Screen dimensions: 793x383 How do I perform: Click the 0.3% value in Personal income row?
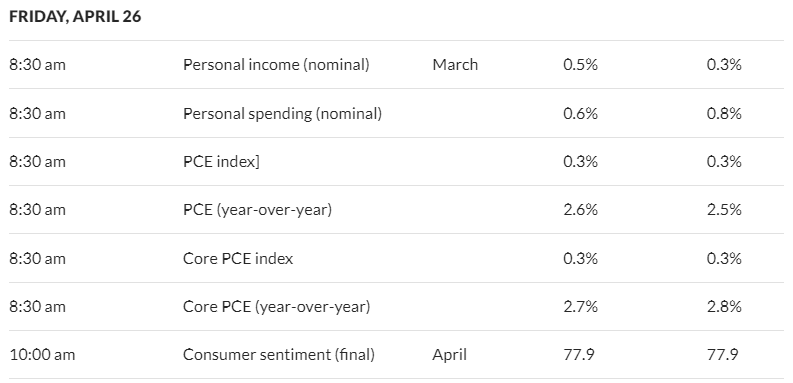pos(724,65)
